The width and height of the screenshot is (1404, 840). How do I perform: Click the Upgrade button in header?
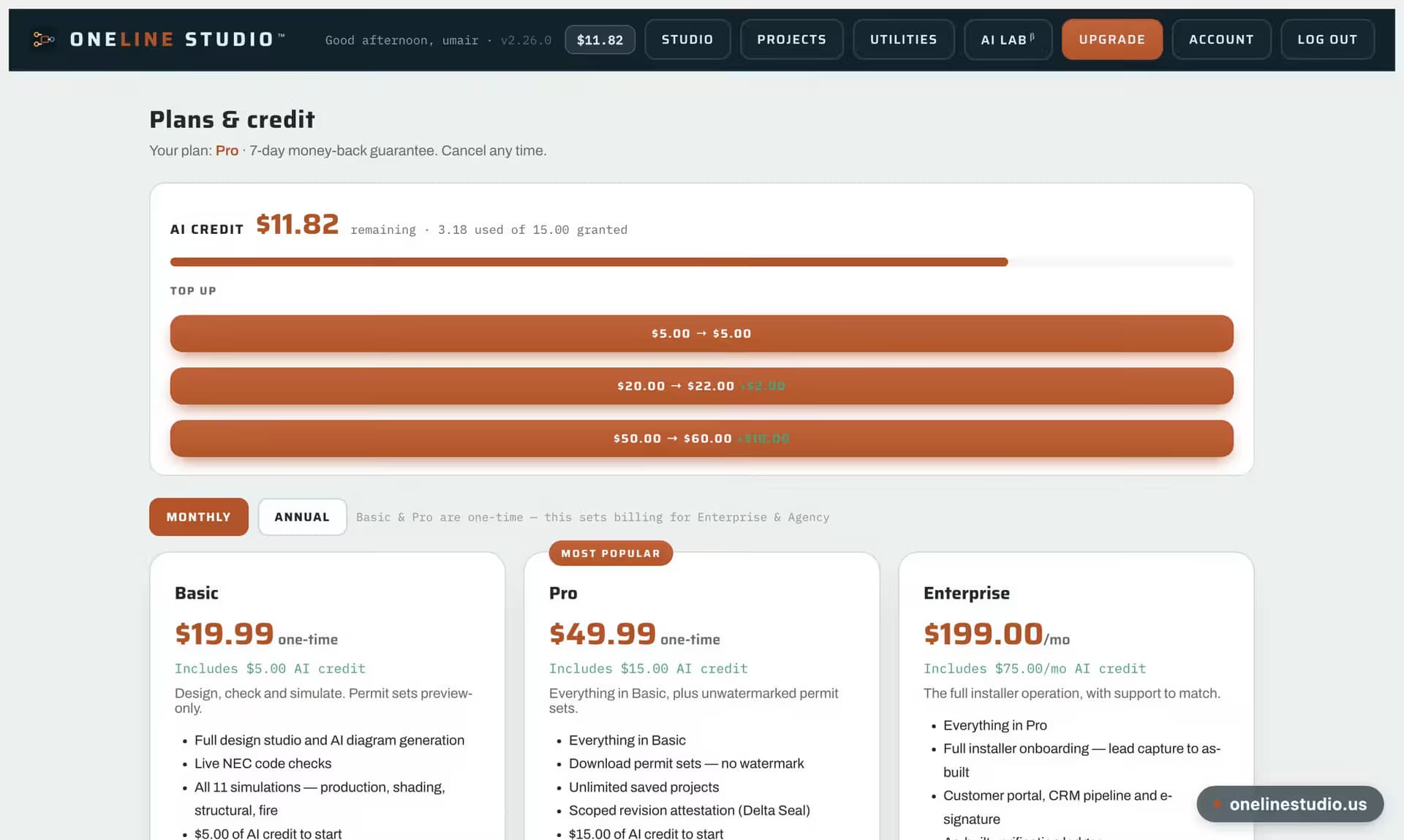1111,39
